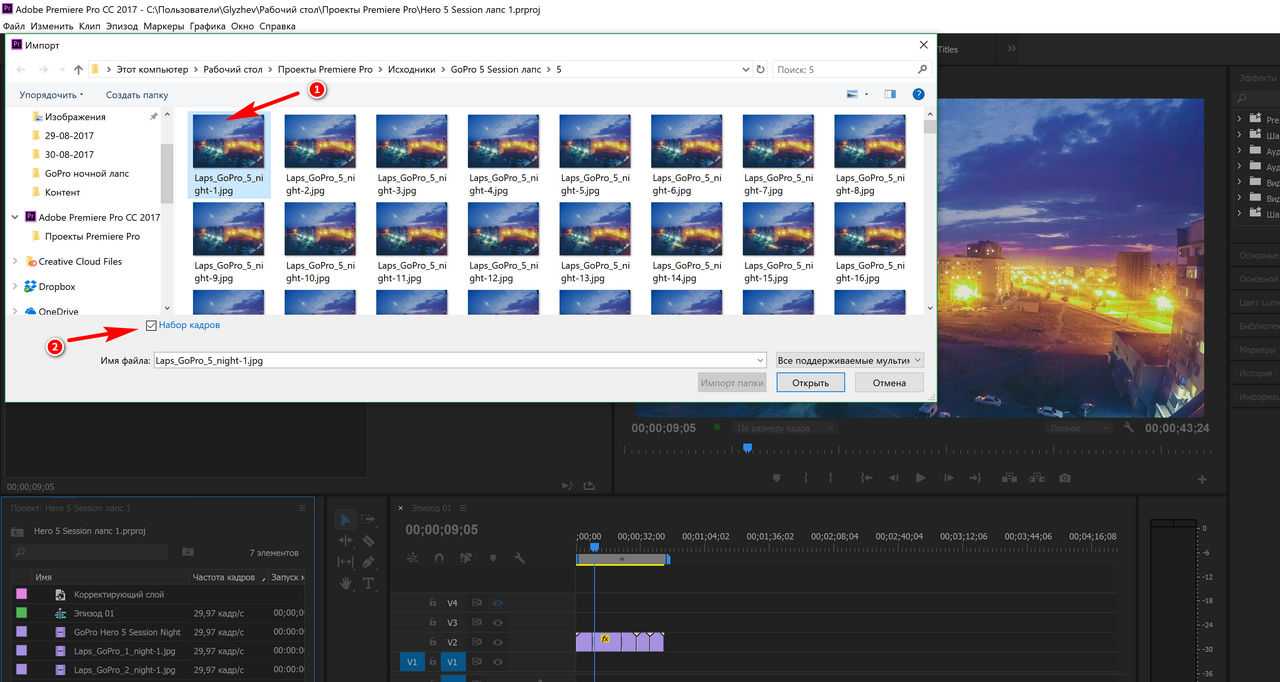This screenshot has height=682, width=1280.
Task: Toggle V4 track output eye icon
Action: click(497, 603)
